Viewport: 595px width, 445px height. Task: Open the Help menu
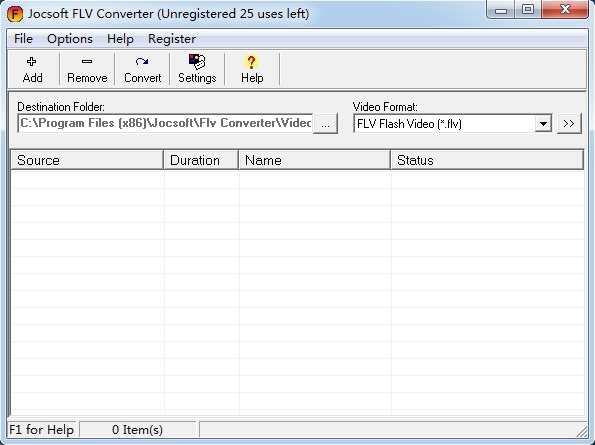pyautogui.click(x=120, y=39)
